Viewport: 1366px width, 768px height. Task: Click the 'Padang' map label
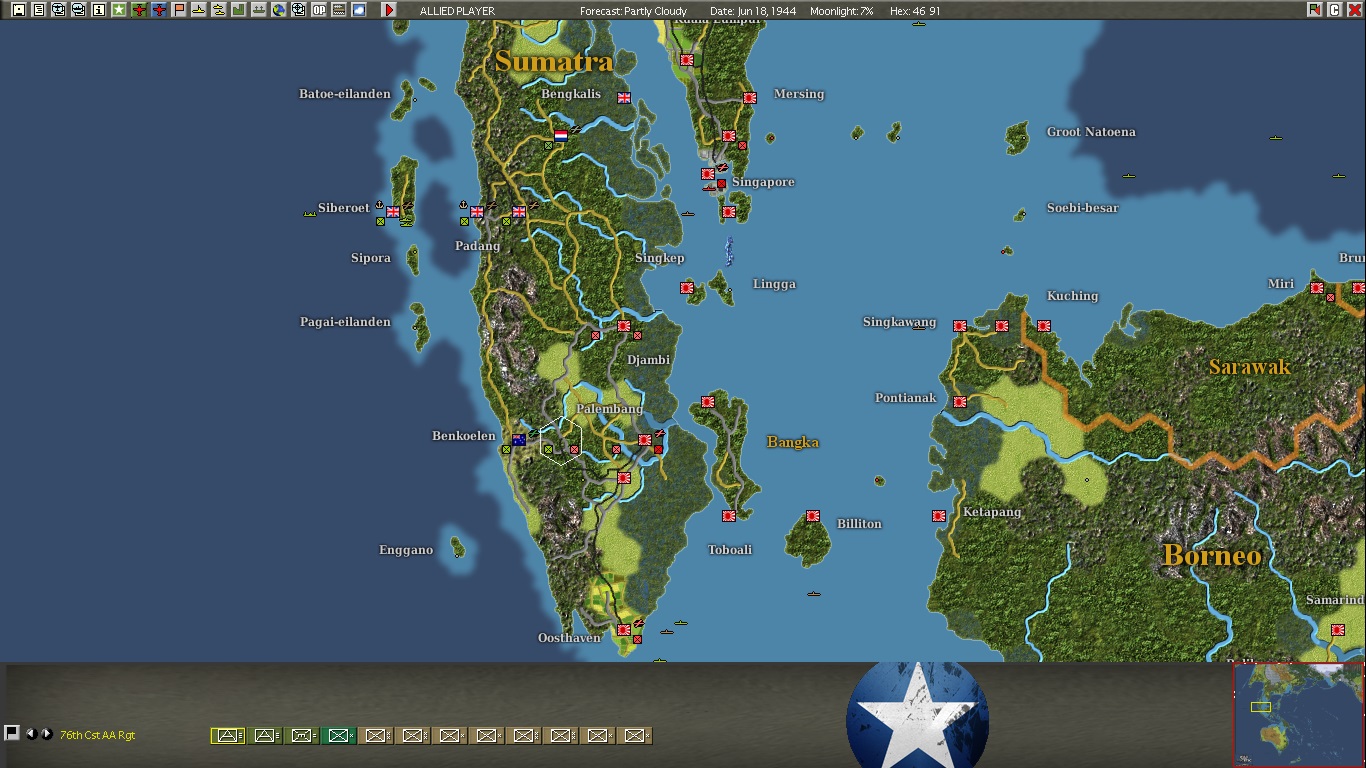pyautogui.click(x=477, y=246)
